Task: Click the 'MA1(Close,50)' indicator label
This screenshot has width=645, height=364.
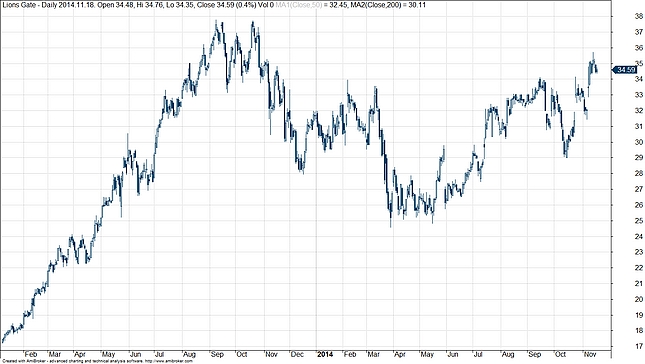Action: (x=299, y=5)
